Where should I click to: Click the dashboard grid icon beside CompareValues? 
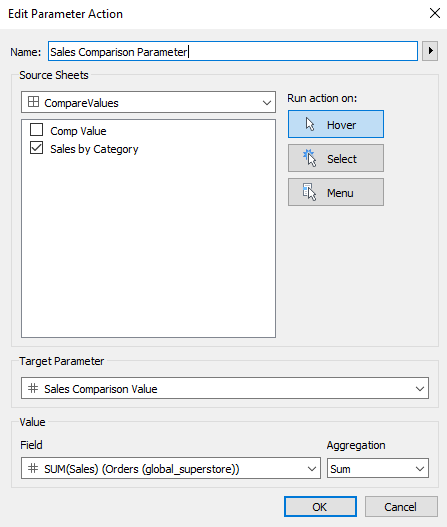[33, 102]
